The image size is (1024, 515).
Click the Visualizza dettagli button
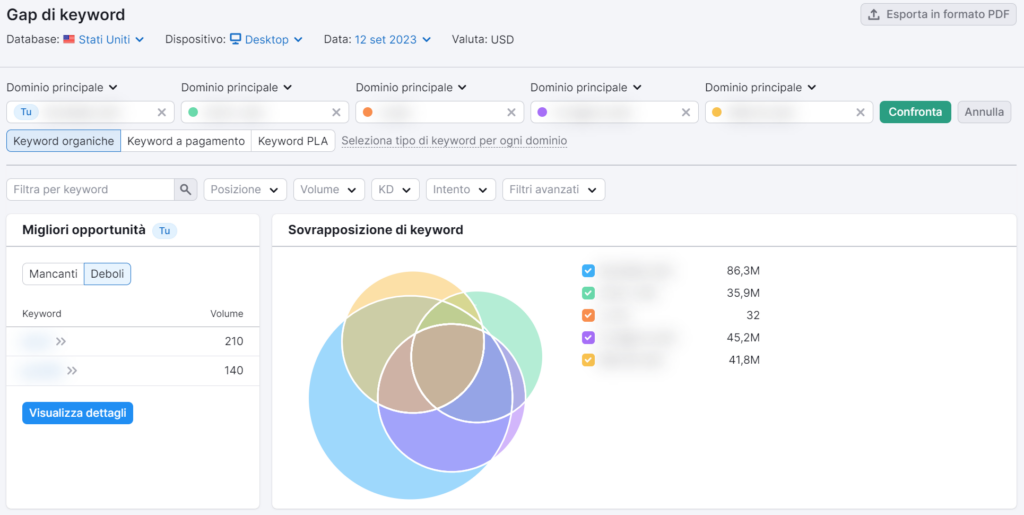coord(78,413)
